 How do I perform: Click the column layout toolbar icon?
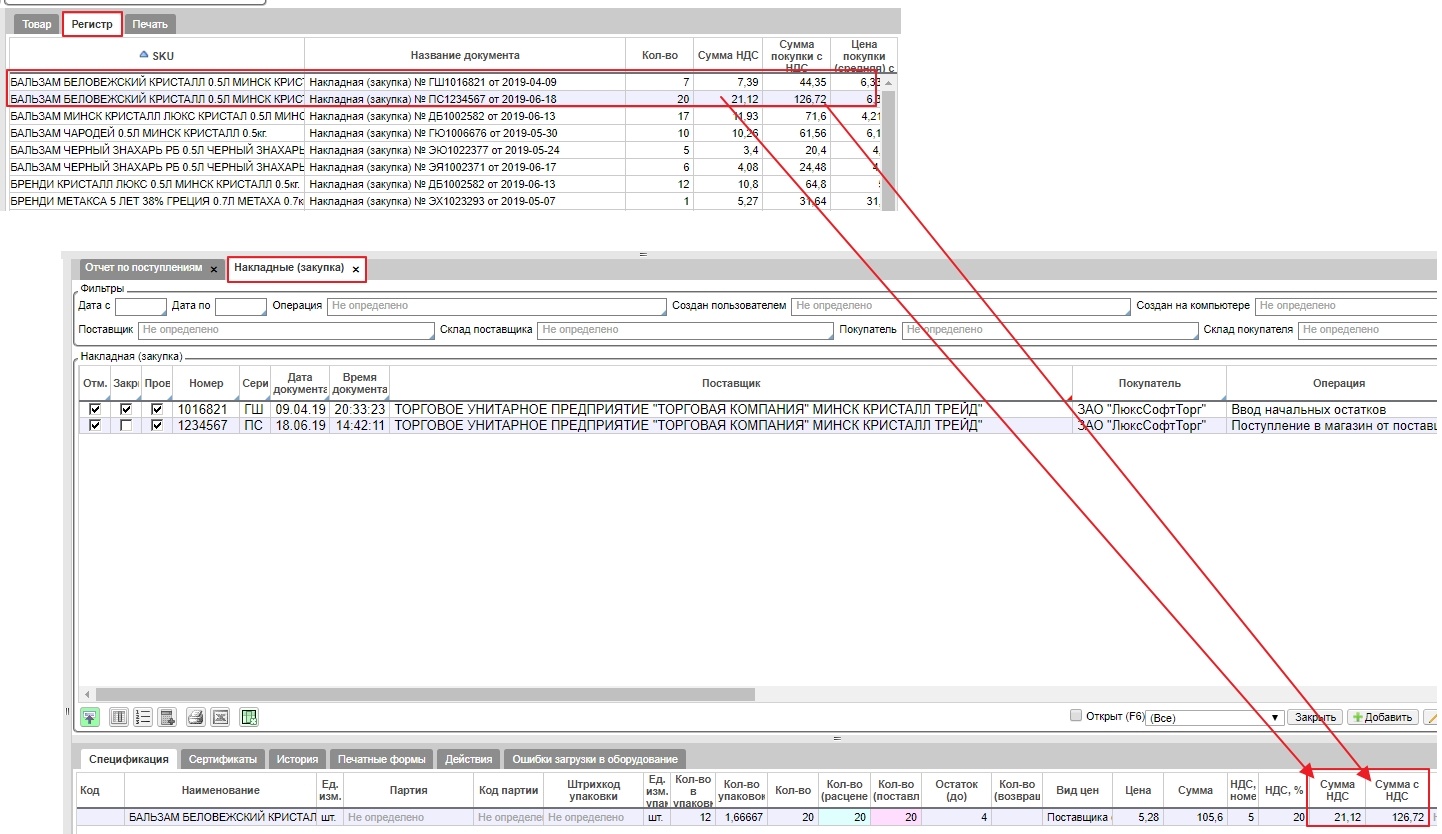pyautogui.click(x=119, y=717)
